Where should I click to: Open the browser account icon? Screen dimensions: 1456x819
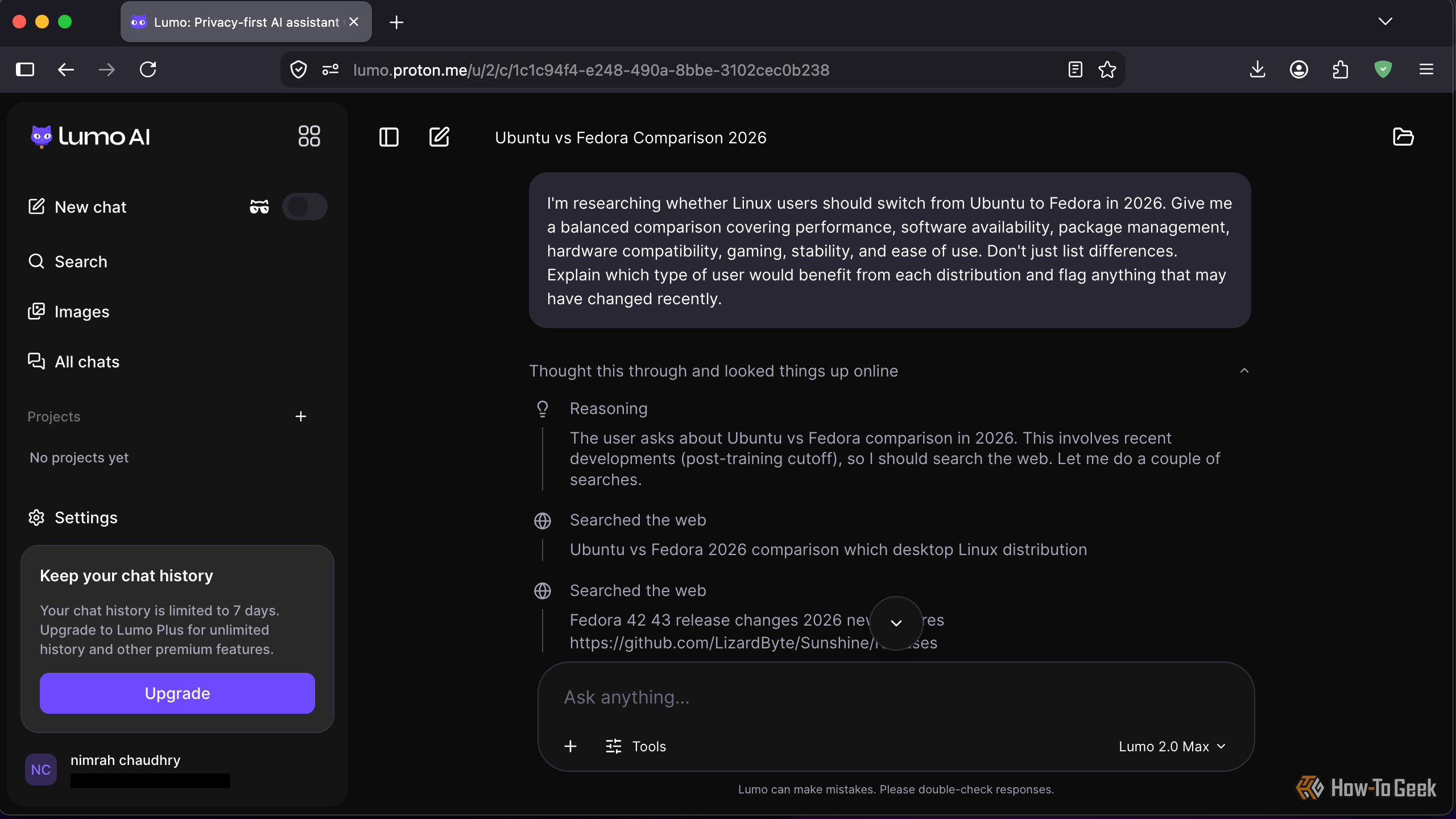[1299, 69]
